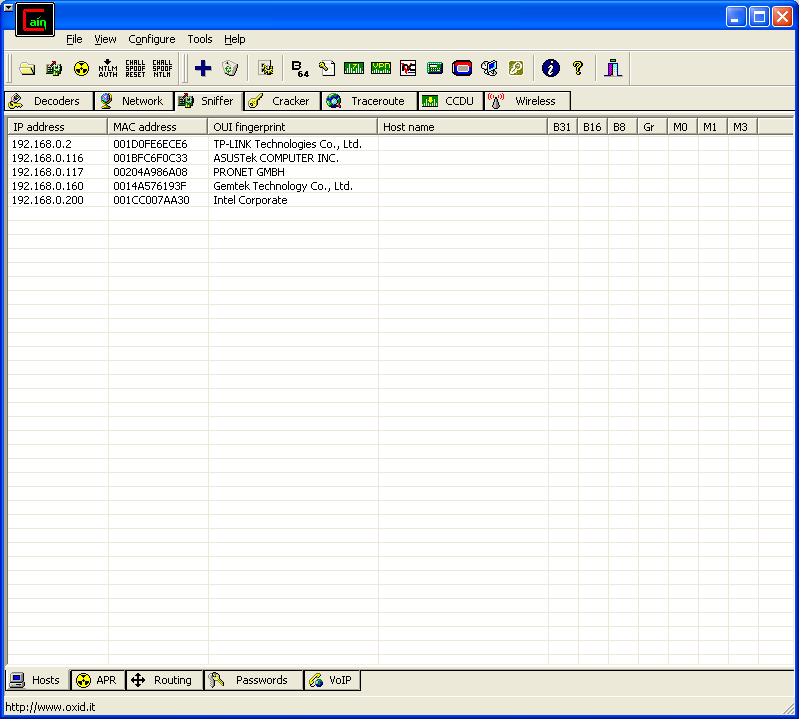This screenshot has height=719, width=799.
Task: Open the blue About info icon
Action: [550, 68]
